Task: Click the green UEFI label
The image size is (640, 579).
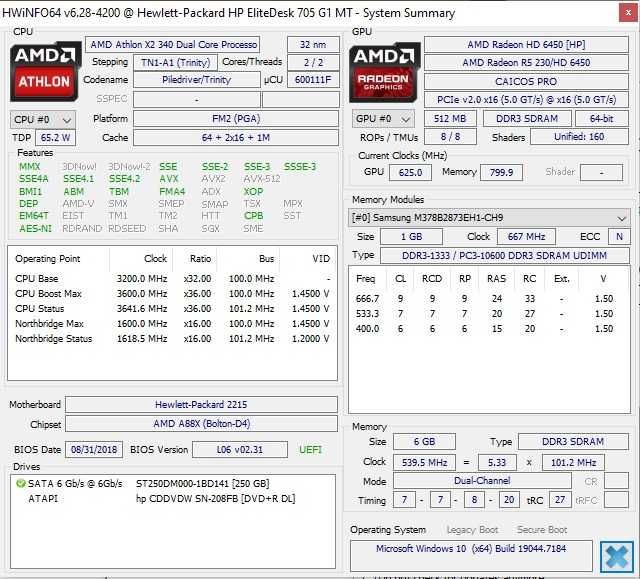Action: [x=310, y=450]
